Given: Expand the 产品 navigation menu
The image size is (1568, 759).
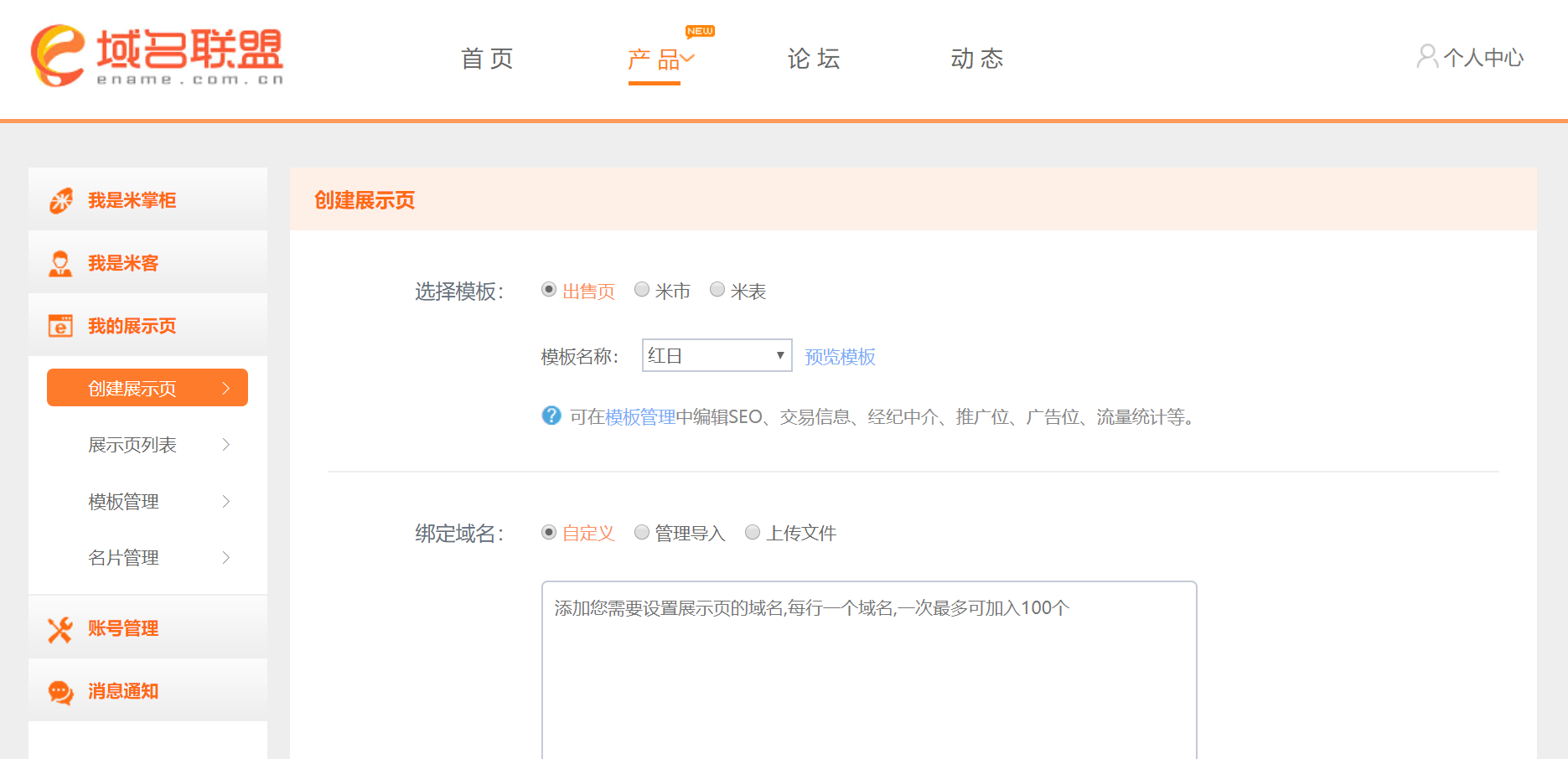Looking at the screenshot, I should (655, 58).
